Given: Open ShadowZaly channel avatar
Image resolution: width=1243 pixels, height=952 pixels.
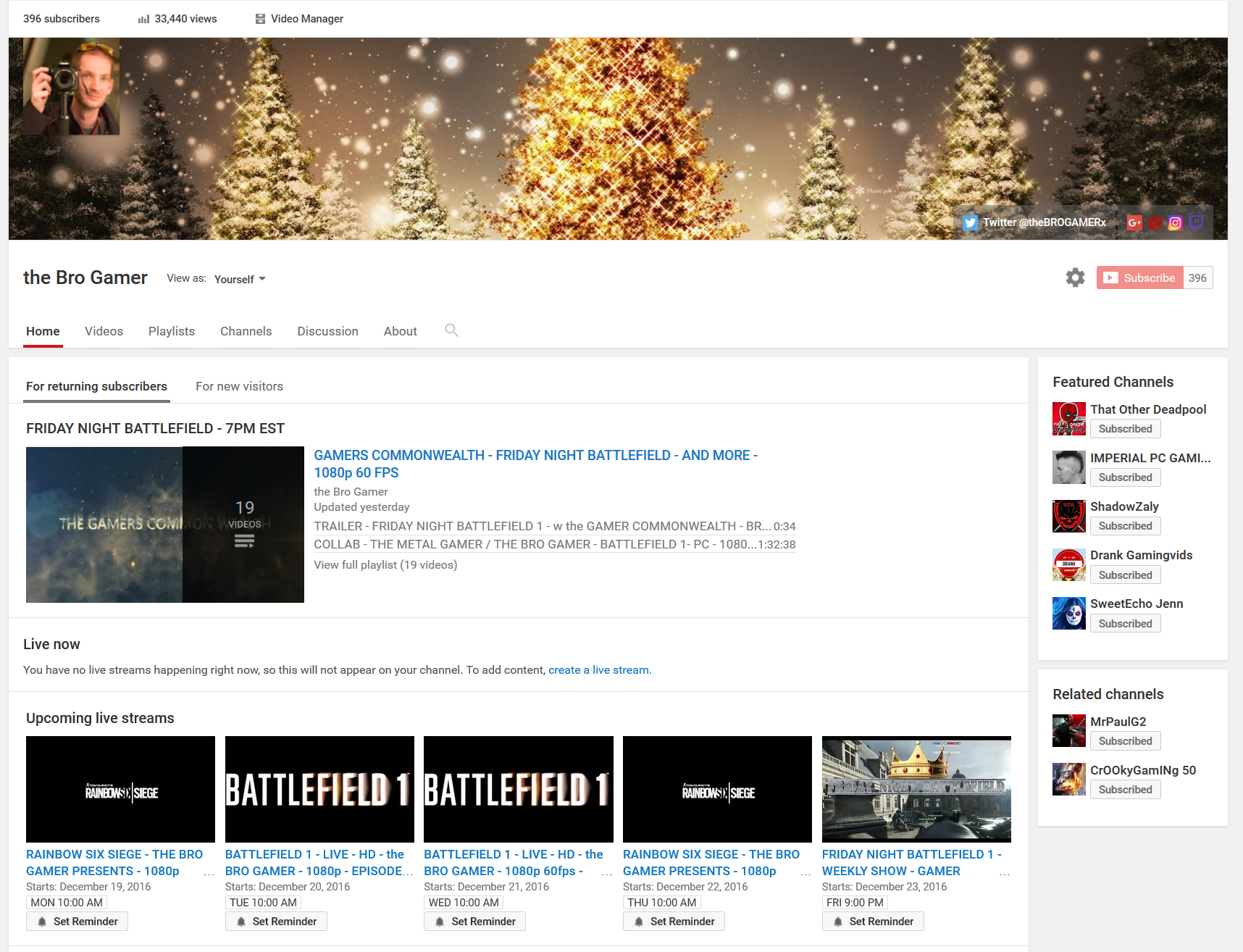Looking at the screenshot, I should [x=1069, y=516].
